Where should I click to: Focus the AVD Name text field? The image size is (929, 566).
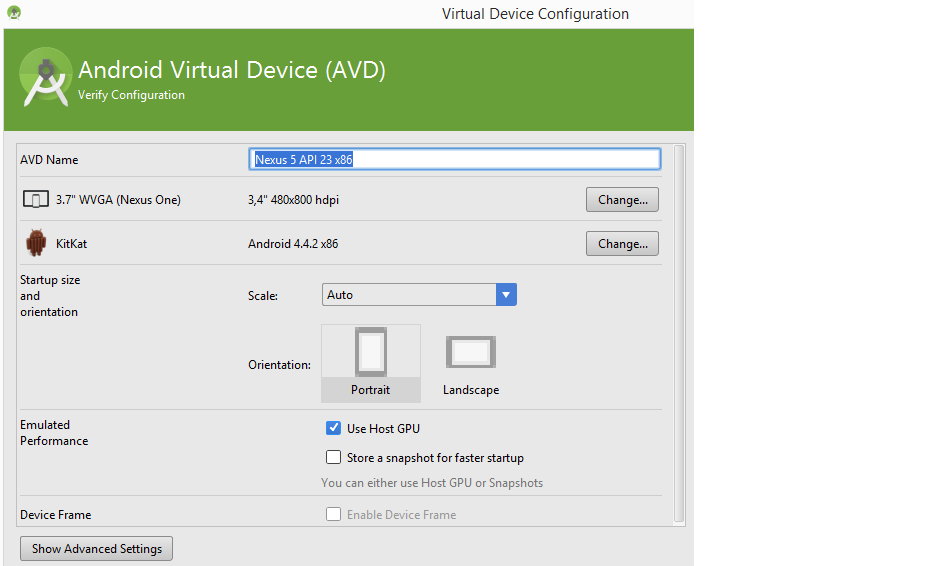[454, 159]
